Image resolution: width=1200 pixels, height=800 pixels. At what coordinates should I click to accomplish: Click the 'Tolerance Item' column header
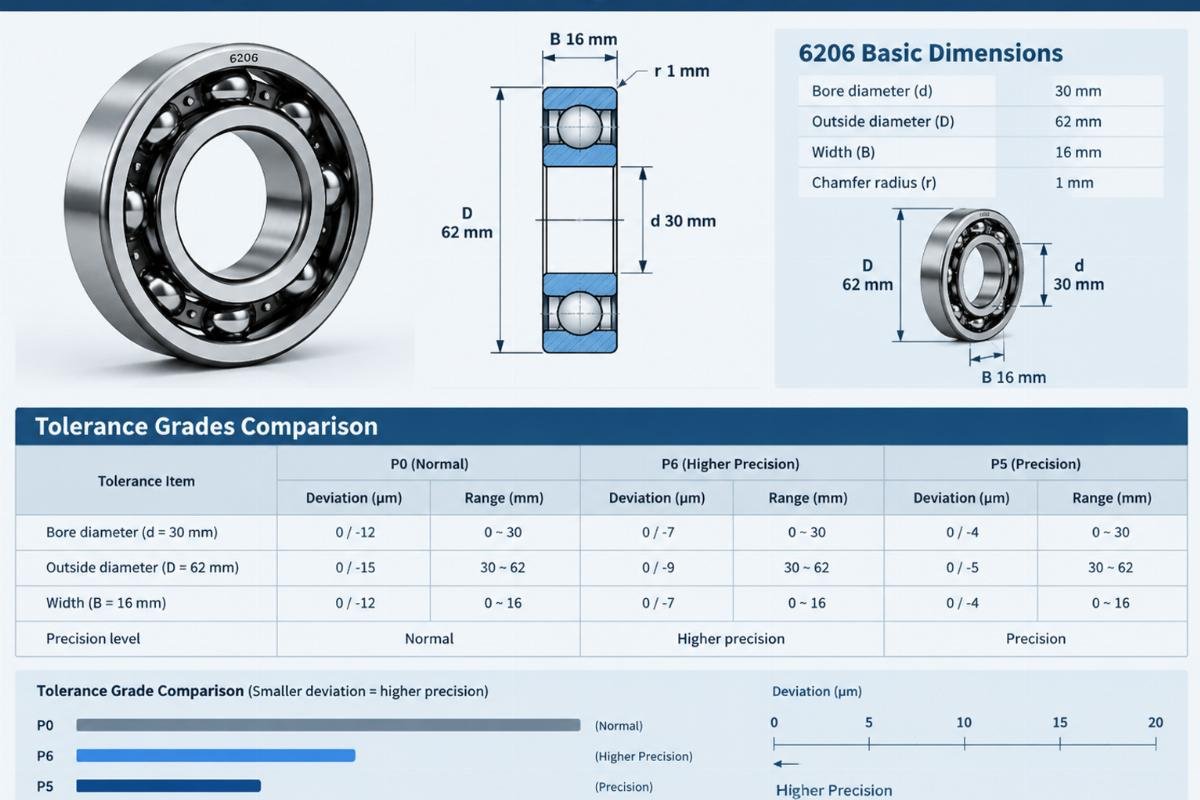pyautogui.click(x=146, y=481)
